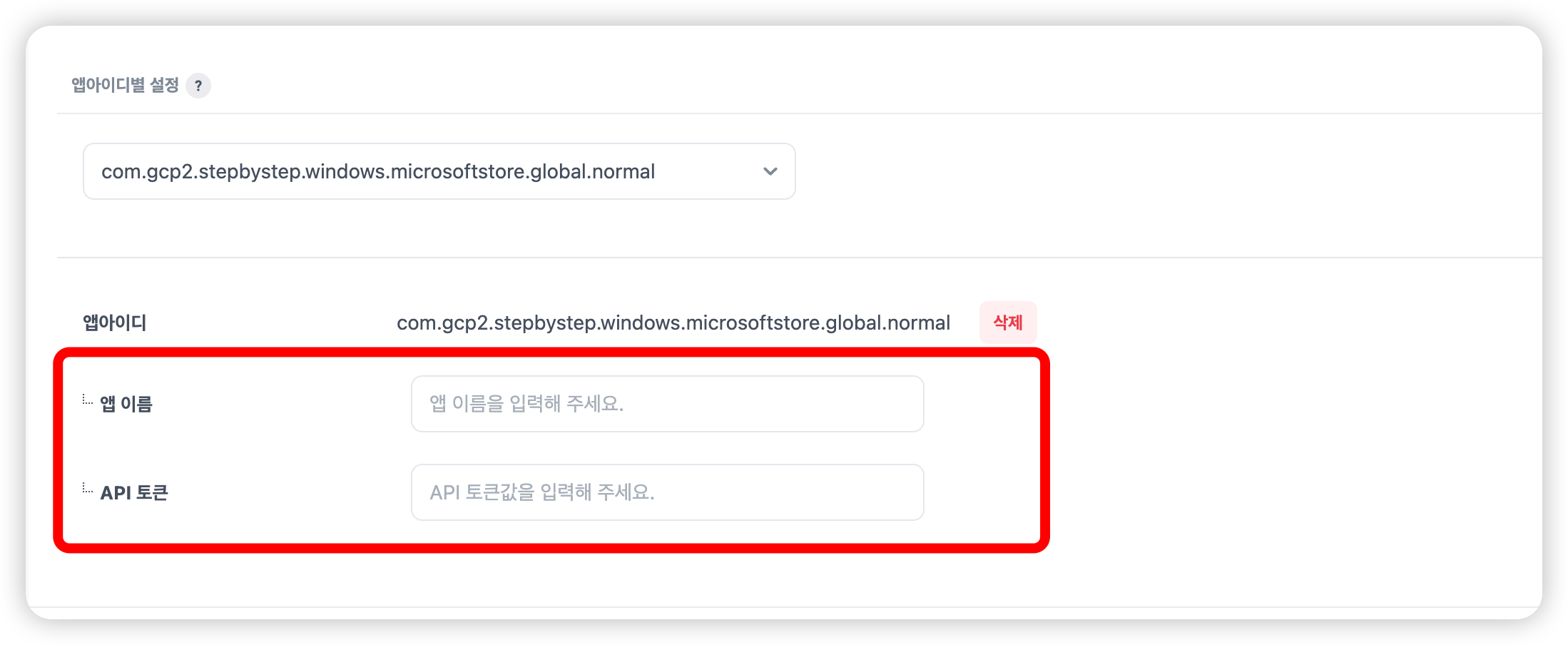This screenshot has height=645, width=1568.
Task: Click the API 토큰 field label
Action: click(134, 492)
